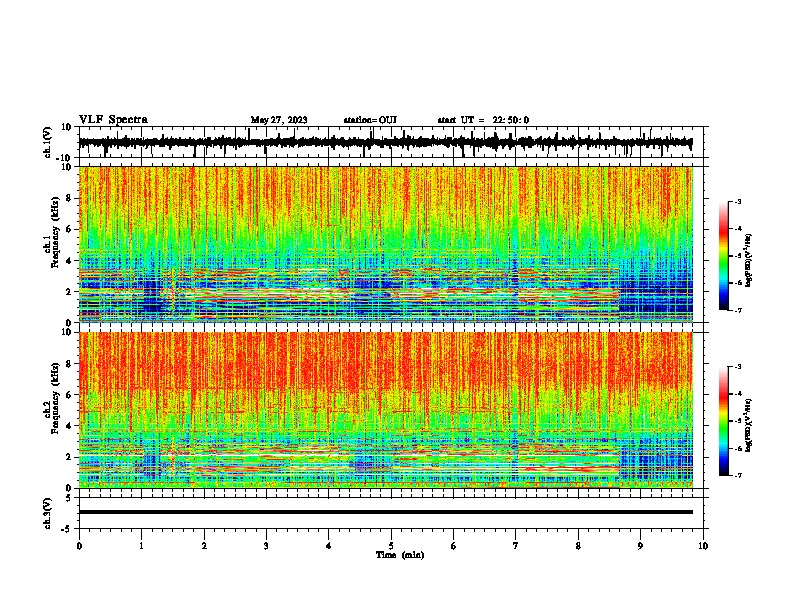Click the "VLF Spectra" plot title
792x612 pixels.
pyautogui.click(x=113, y=120)
